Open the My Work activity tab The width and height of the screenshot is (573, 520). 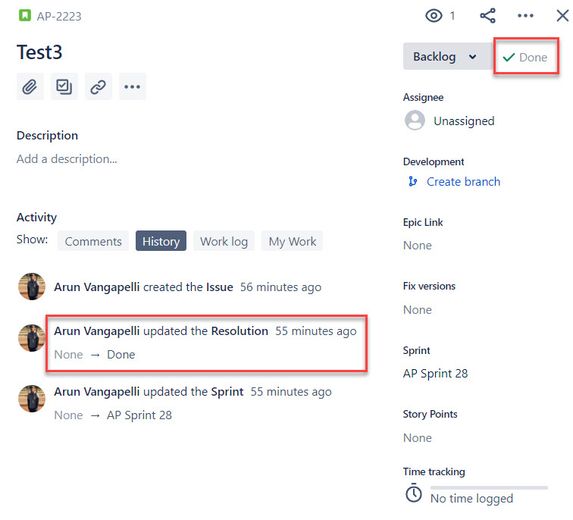point(292,241)
